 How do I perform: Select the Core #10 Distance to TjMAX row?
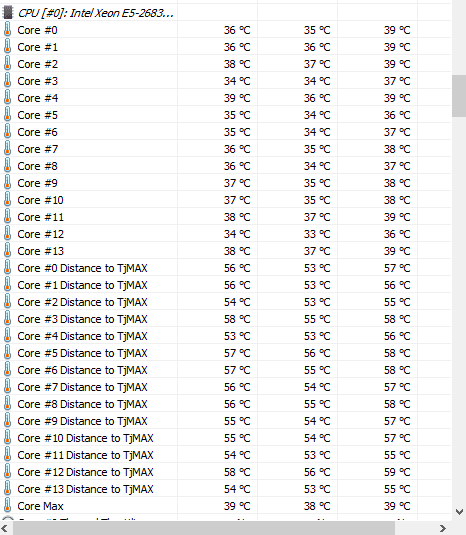225,438
